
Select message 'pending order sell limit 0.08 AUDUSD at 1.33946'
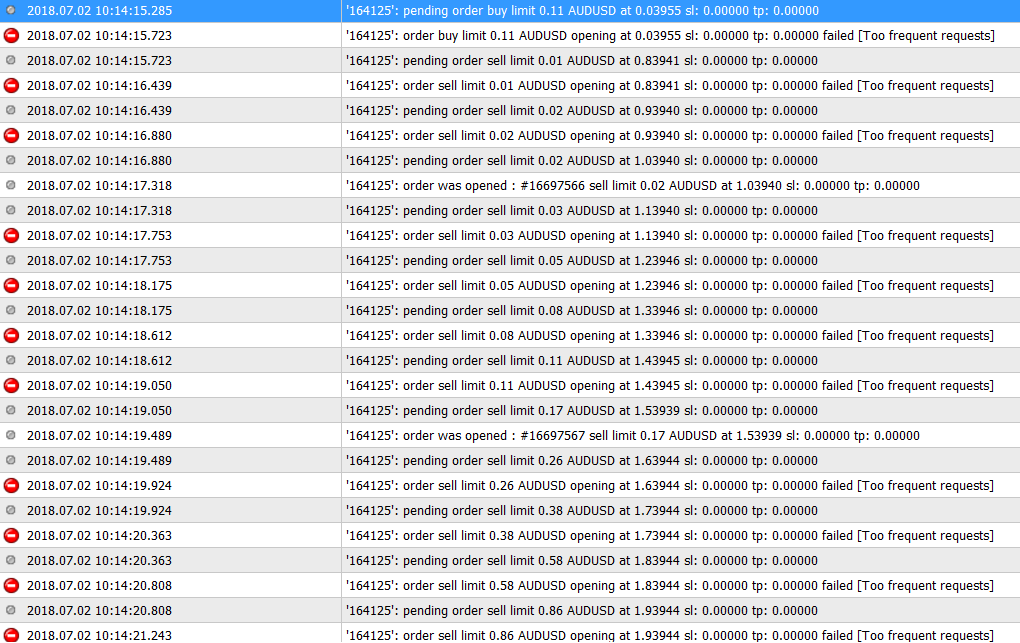[x=582, y=310]
